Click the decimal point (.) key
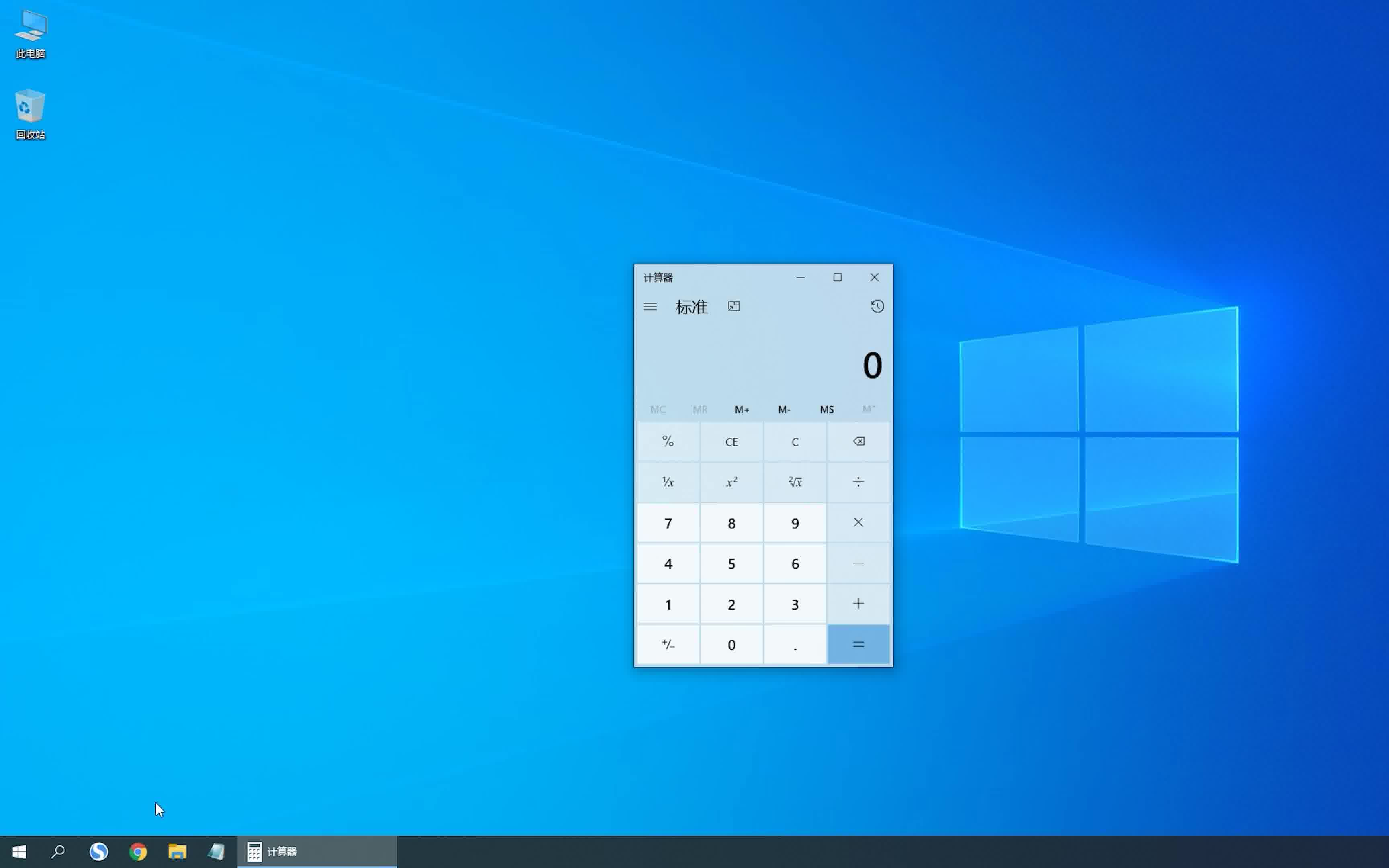The image size is (1389, 868). [795, 644]
